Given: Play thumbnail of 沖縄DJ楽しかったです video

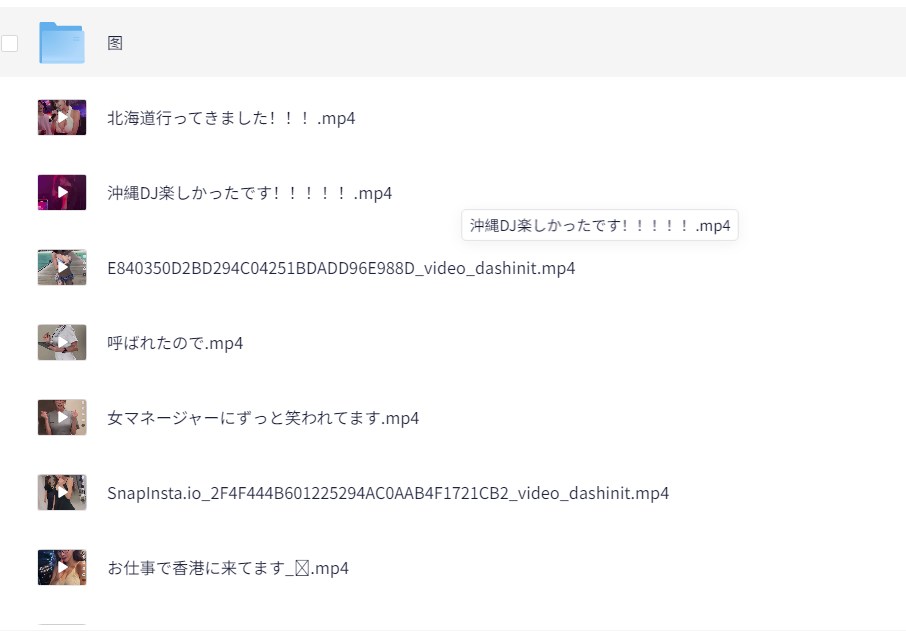Looking at the screenshot, I should [62, 192].
